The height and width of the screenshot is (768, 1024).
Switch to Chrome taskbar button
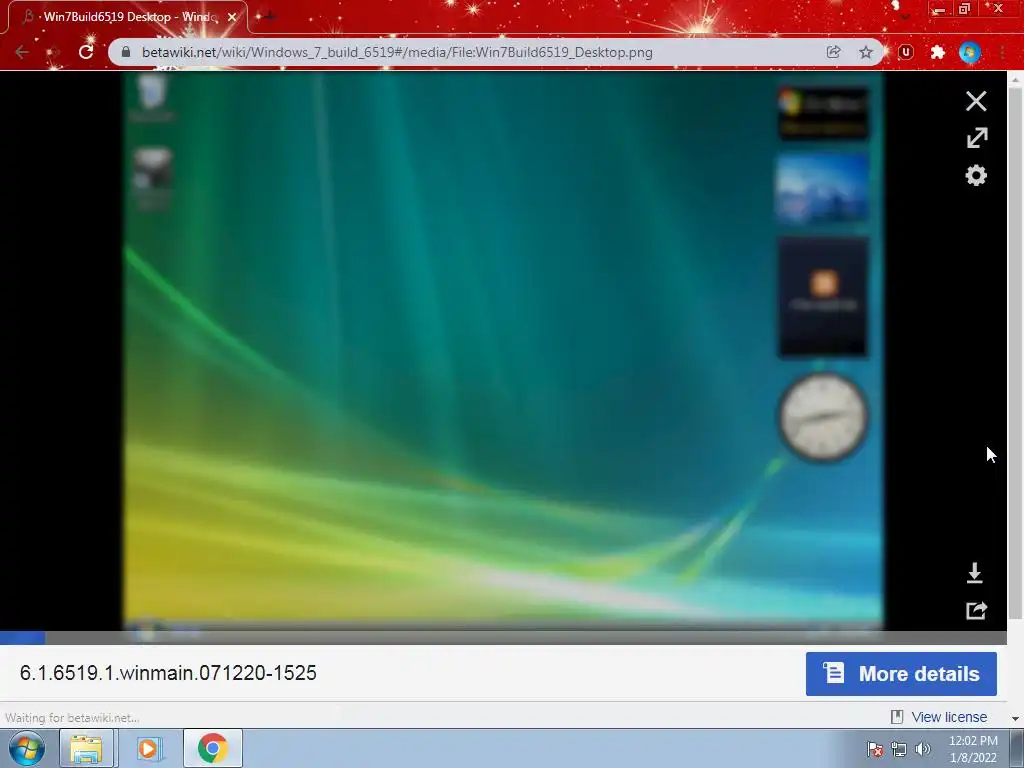(x=213, y=748)
